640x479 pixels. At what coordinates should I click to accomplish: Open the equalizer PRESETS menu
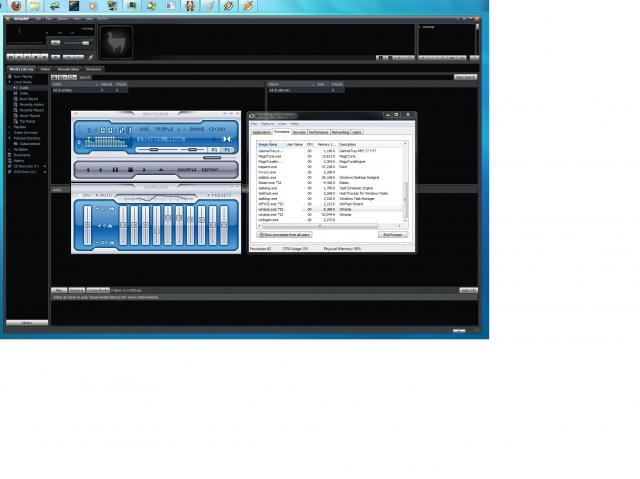(219, 195)
